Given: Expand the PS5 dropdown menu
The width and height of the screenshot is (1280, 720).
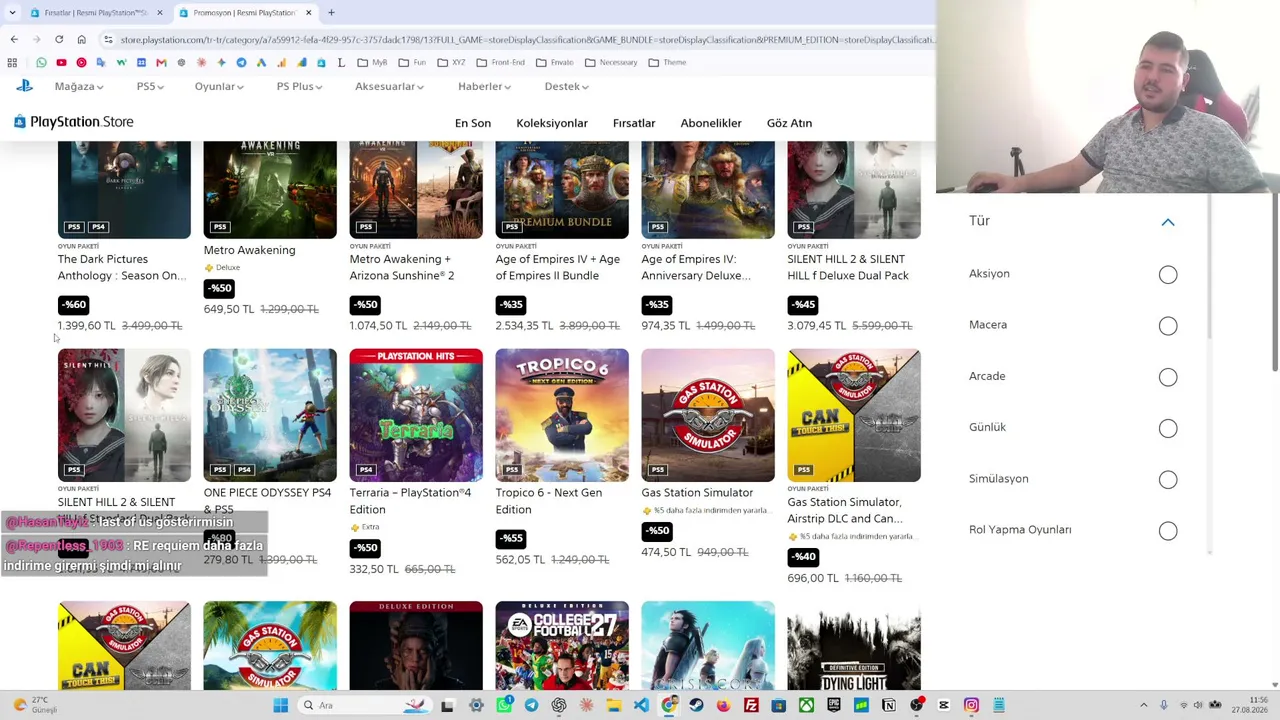Looking at the screenshot, I should click(x=150, y=86).
